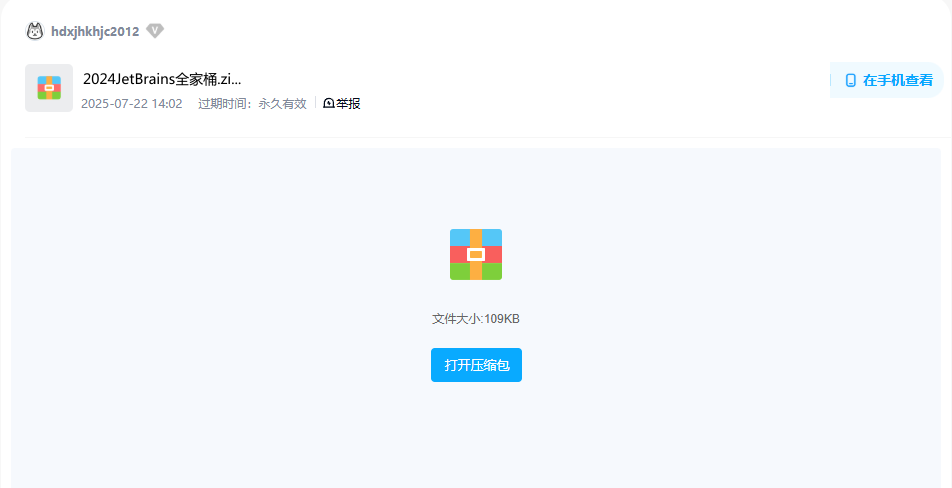Click the large zip archive icon
Screen dimensions: 952x488
(x=476, y=254)
